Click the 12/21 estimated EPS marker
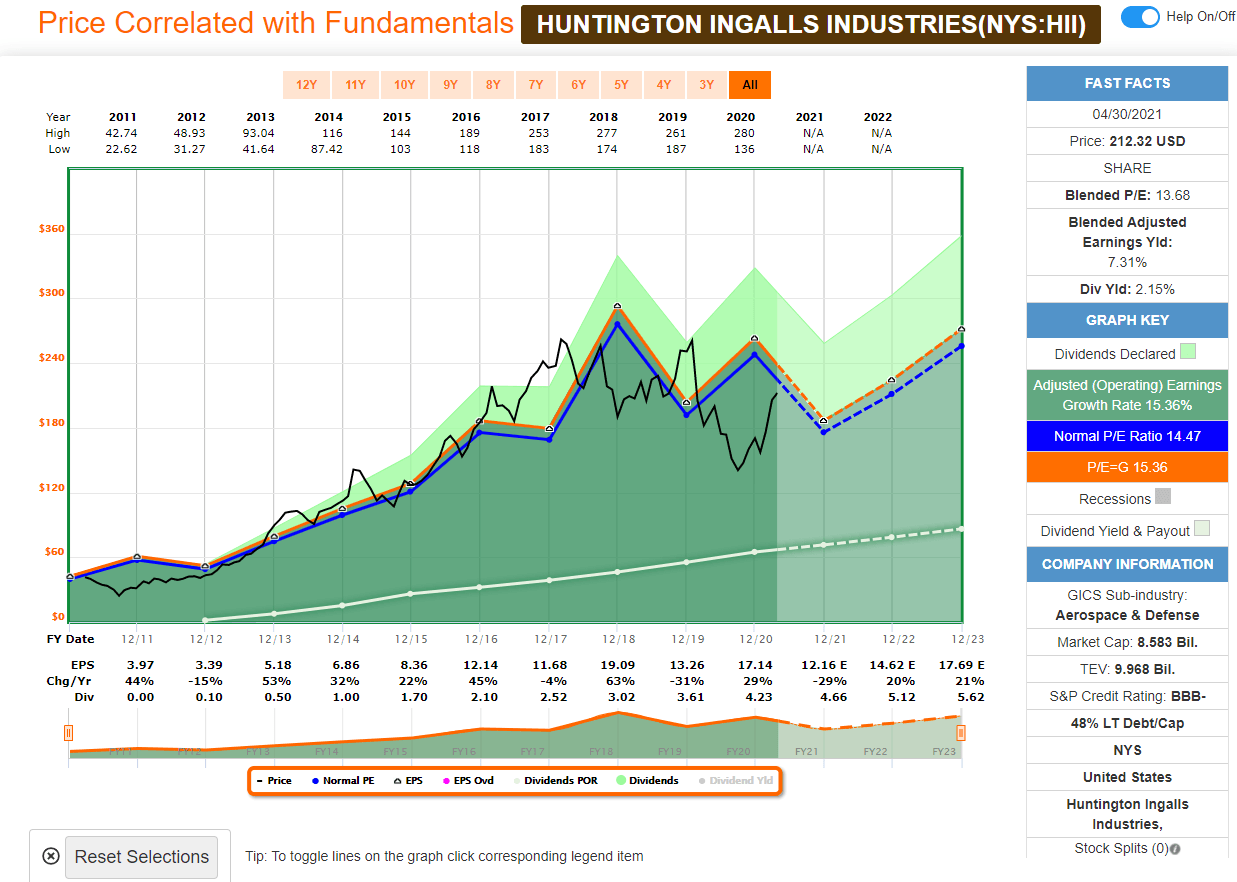The width and height of the screenshot is (1237, 882). 823,421
